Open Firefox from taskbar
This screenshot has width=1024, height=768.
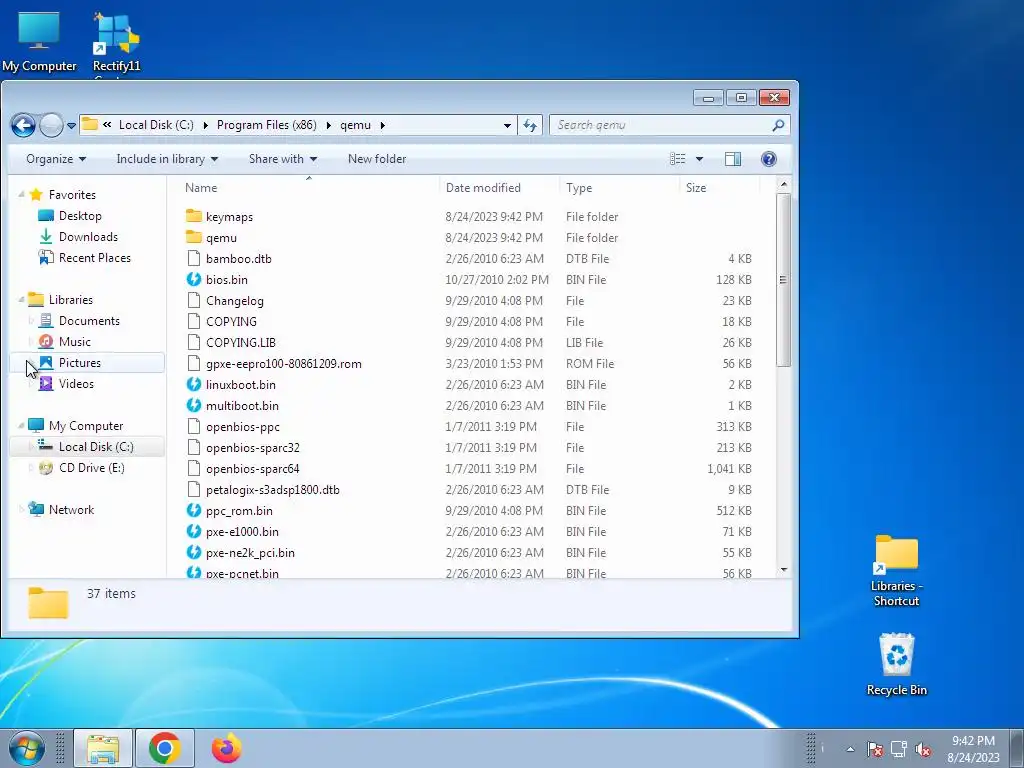pos(227,748)
